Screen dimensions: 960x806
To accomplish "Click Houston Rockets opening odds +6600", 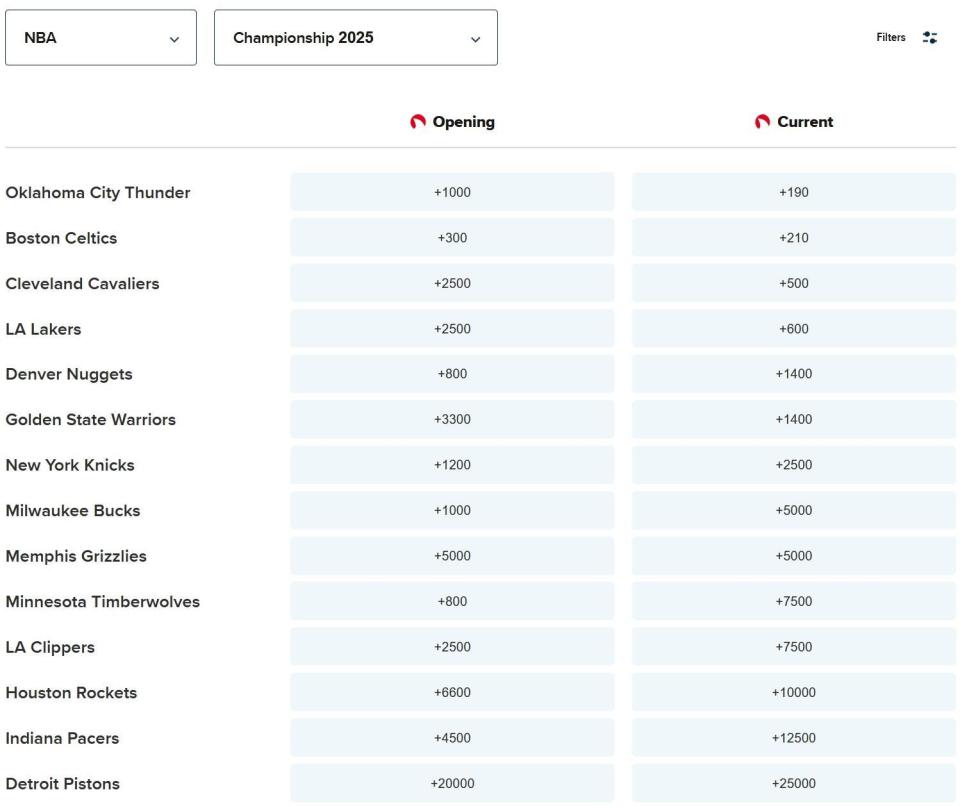I will [x=452, y=693].
